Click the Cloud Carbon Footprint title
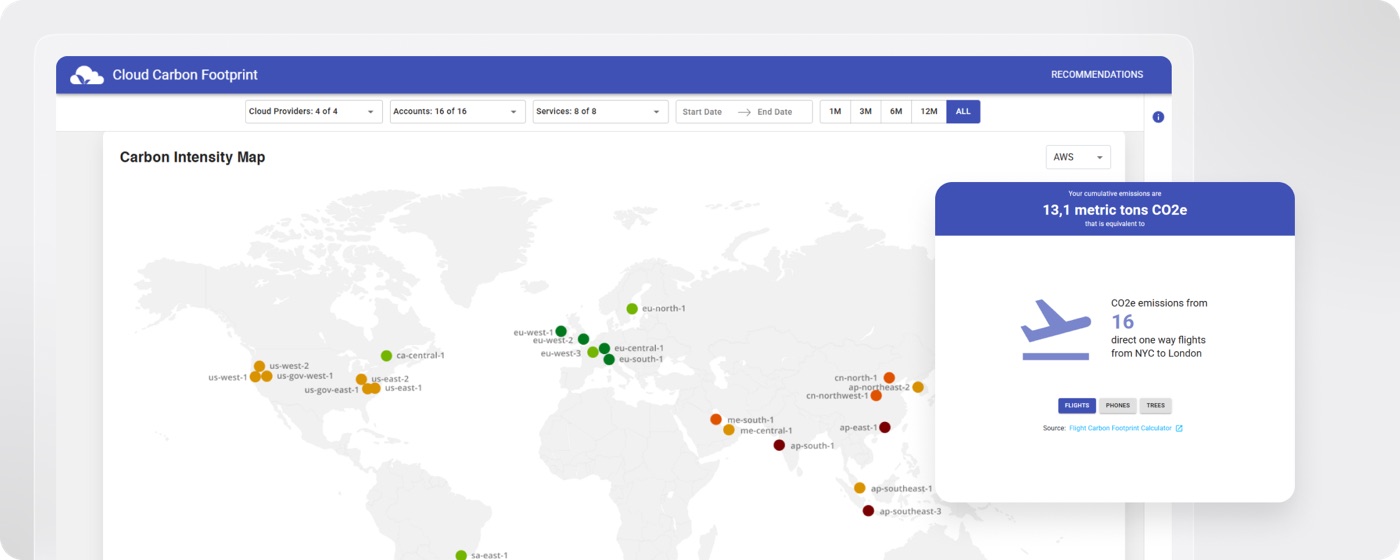1400x560 pixels. click(x=185, y=75)
